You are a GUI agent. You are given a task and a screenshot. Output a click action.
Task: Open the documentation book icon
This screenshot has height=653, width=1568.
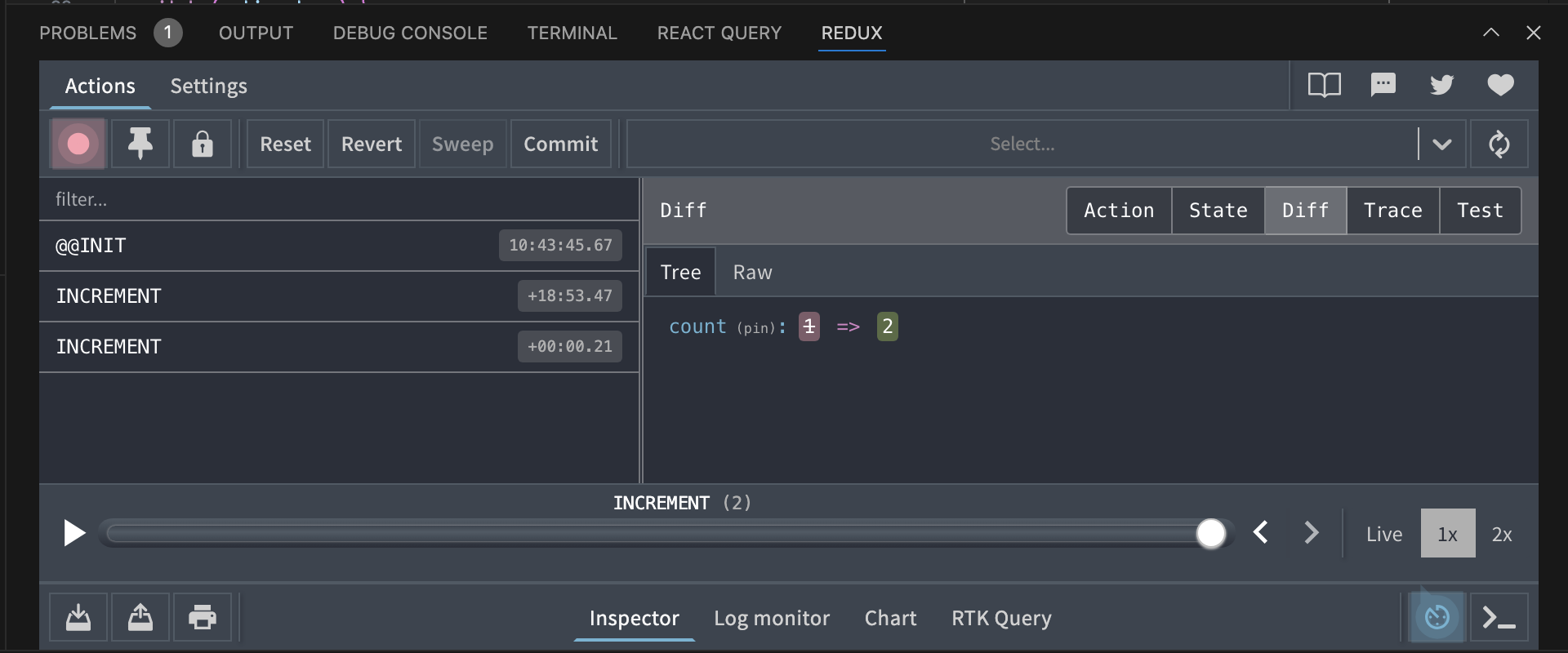(x=1324, y=85)
